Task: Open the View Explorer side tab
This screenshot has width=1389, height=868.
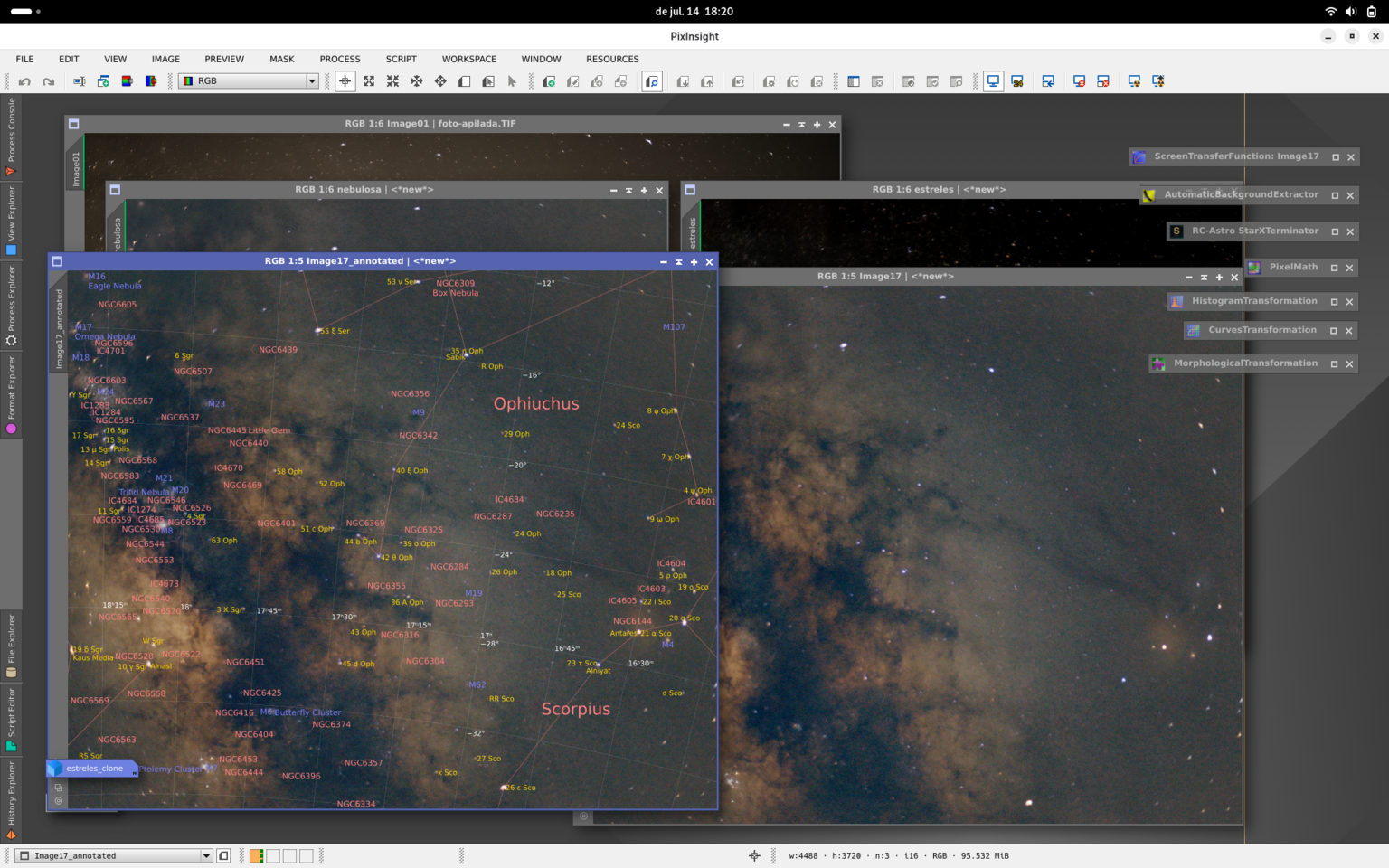Action: pyautogui.click(x=11, y=221)
